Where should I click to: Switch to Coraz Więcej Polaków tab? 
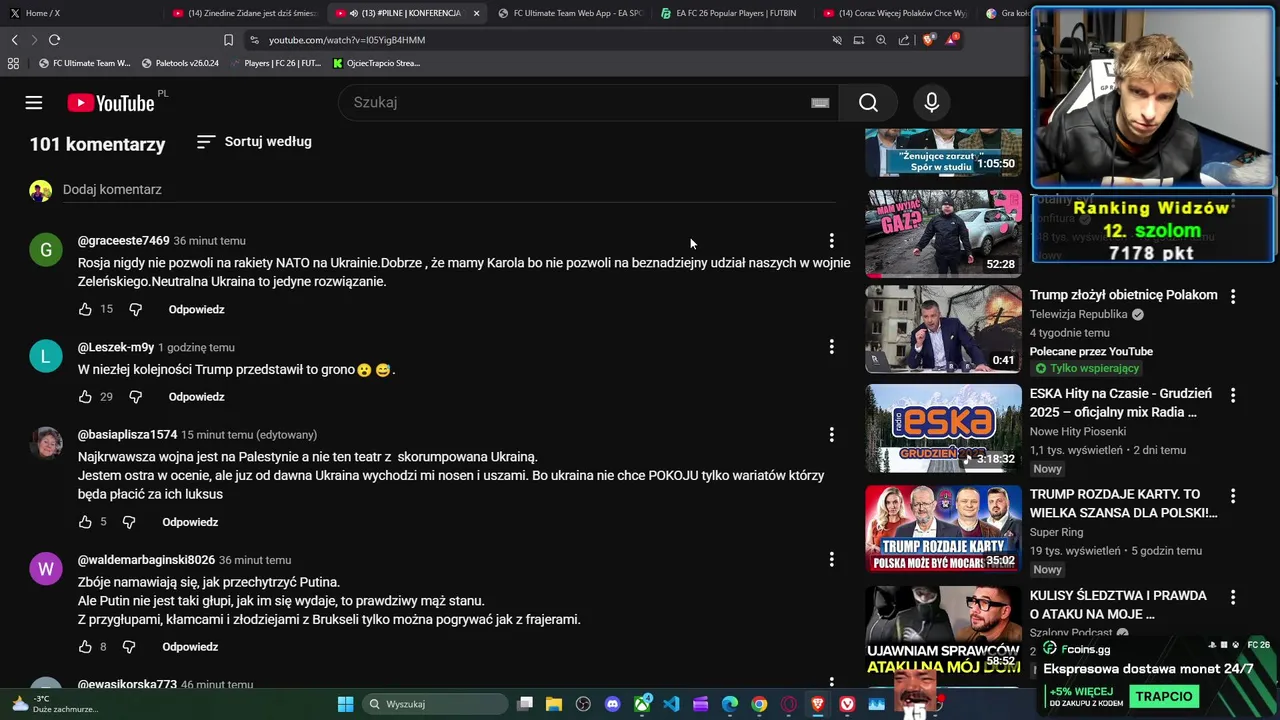(896, 13)
